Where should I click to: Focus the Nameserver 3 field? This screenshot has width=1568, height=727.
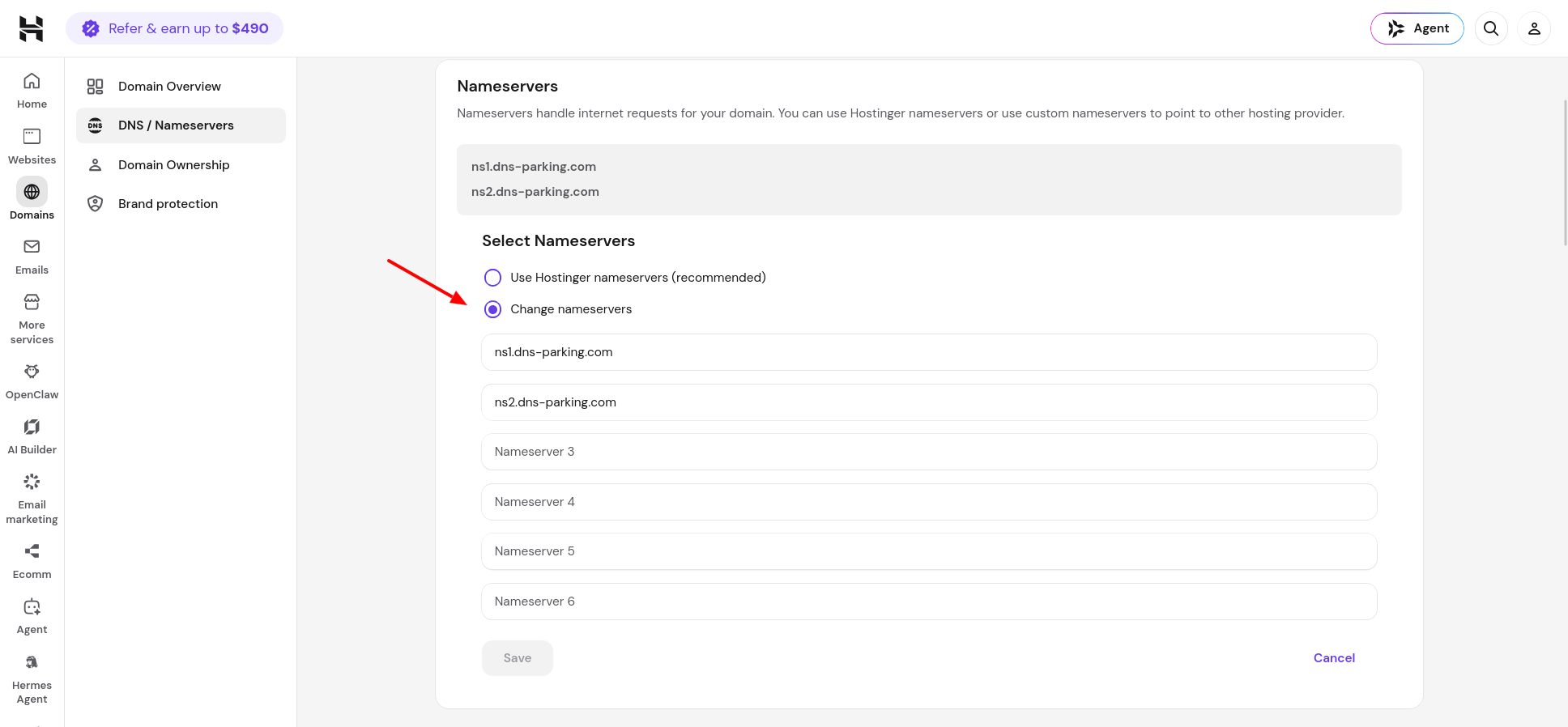coord(929,452)
